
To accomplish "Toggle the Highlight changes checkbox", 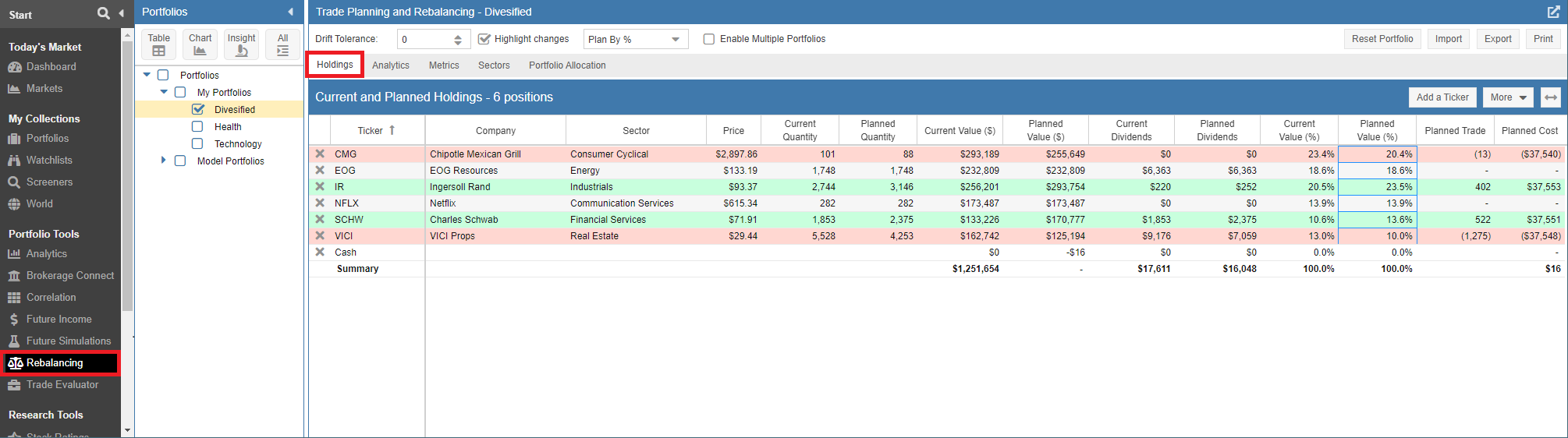I will point(484,39).
